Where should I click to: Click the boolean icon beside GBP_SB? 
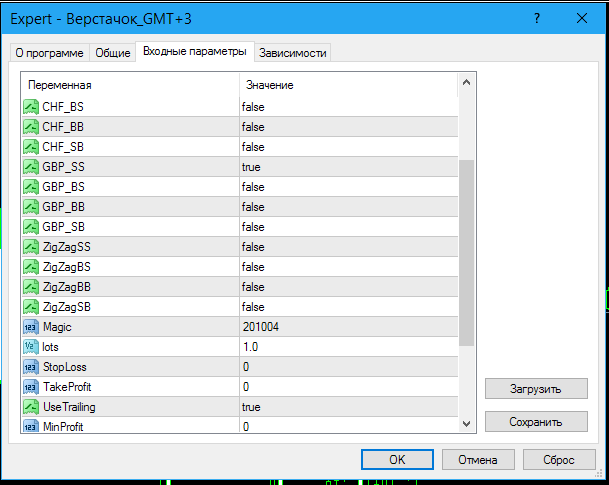click(x=31, y=227)
